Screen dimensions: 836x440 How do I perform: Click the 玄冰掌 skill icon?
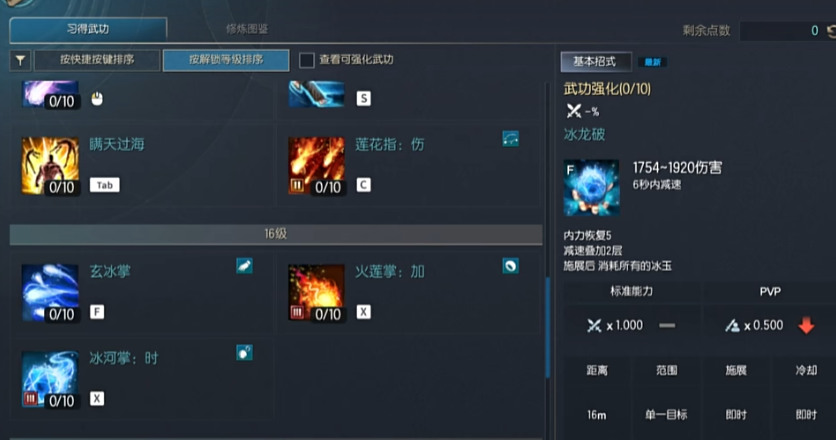[50, 292]
